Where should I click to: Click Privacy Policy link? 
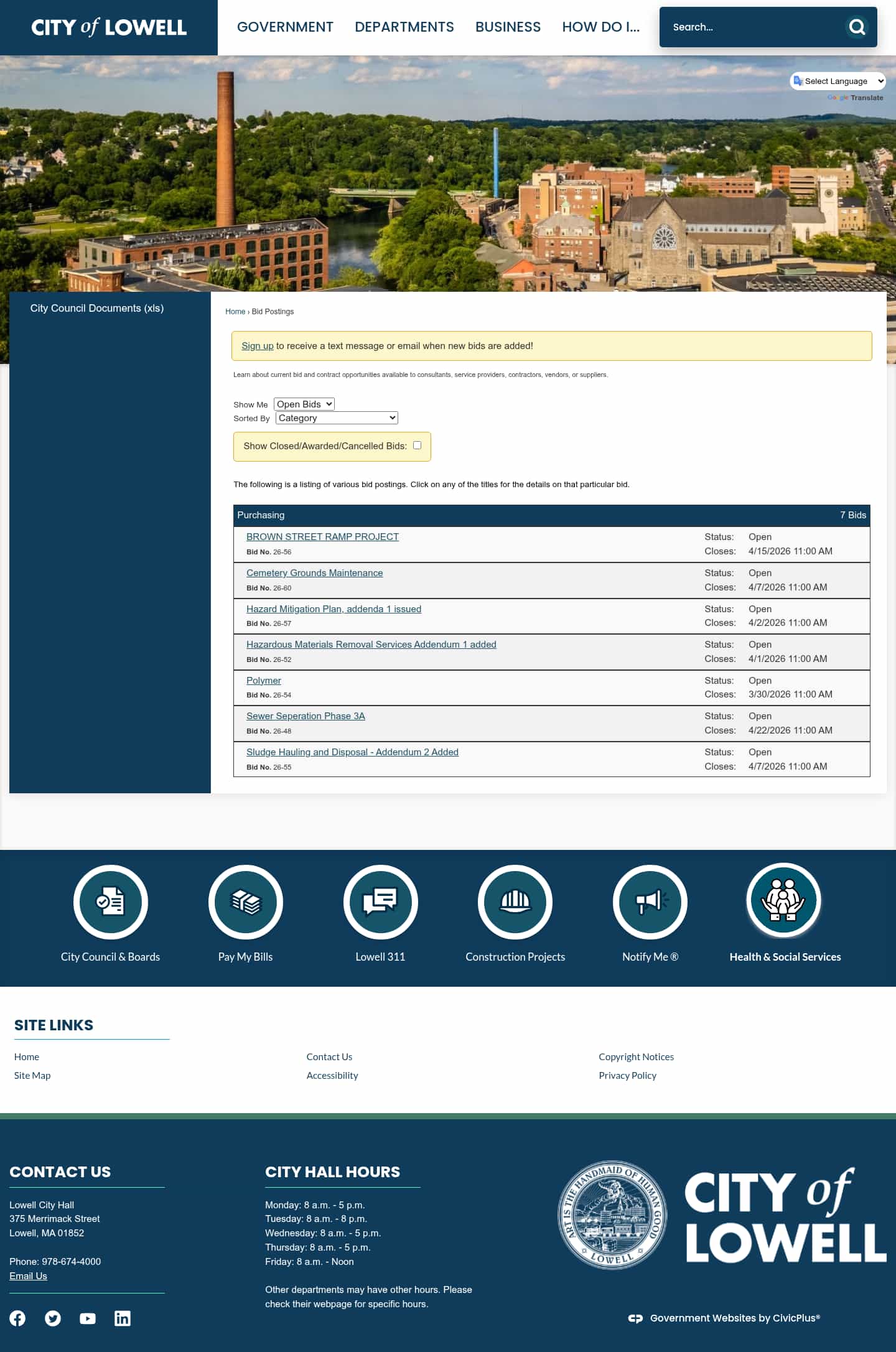point(627,1075)
